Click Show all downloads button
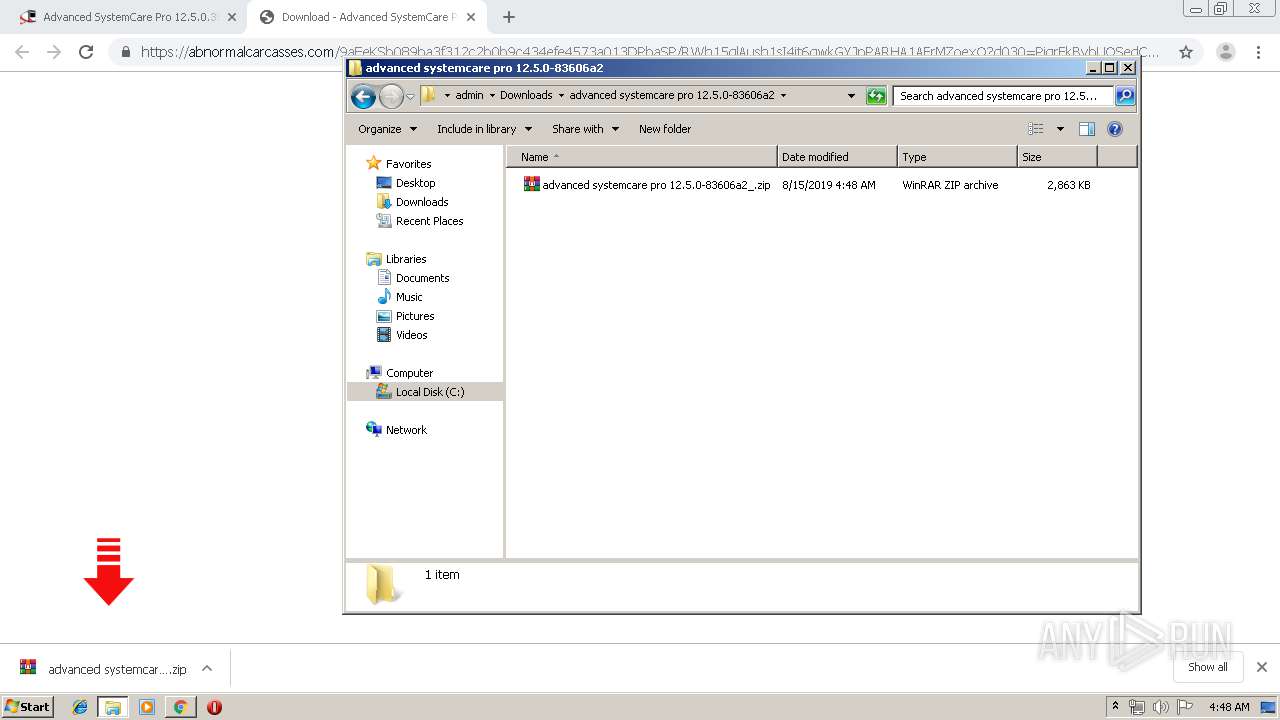 pos(1208,667)
